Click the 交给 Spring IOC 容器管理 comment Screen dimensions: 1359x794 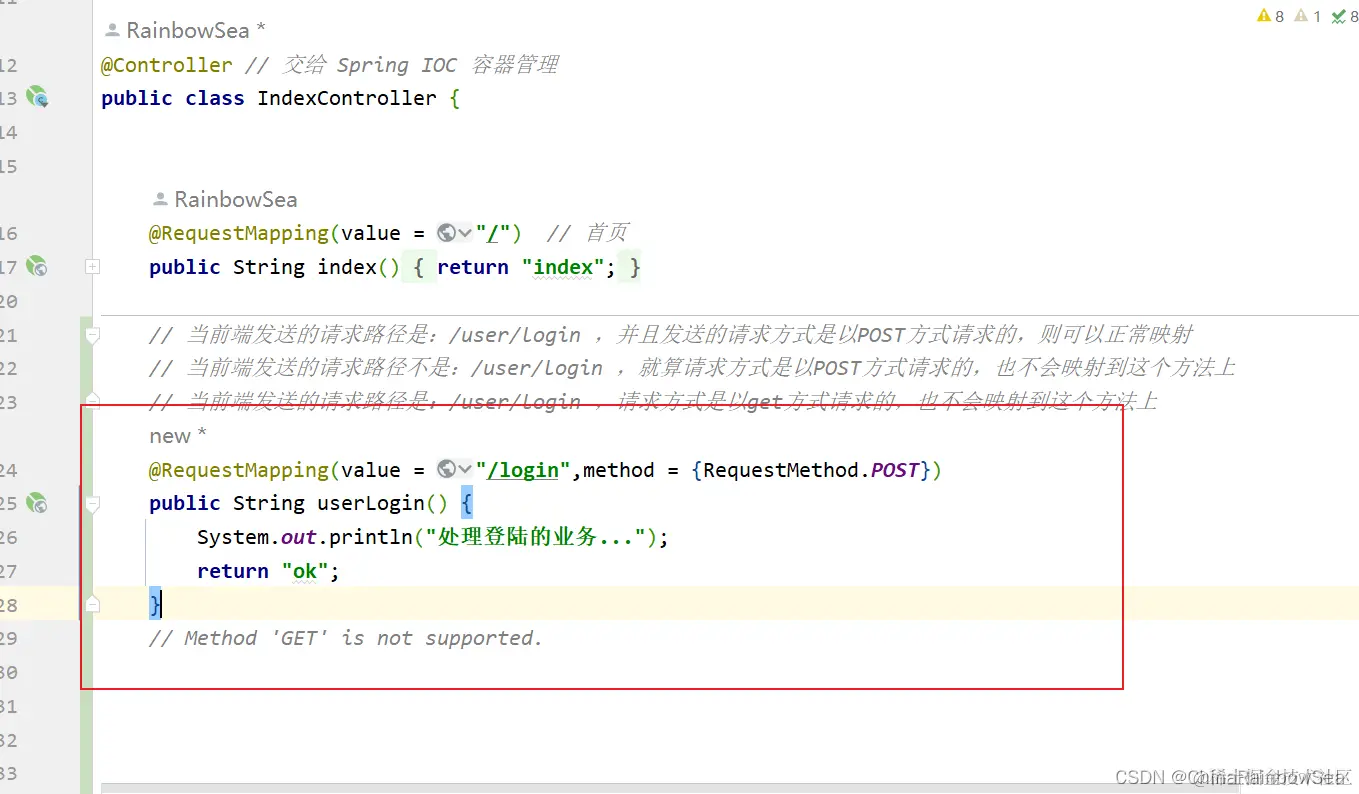(401, 65)
